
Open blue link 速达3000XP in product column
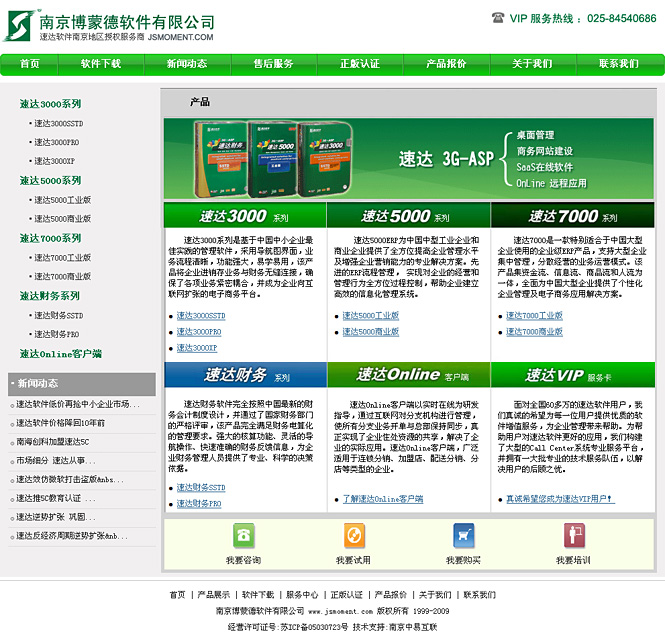point(197,348)
